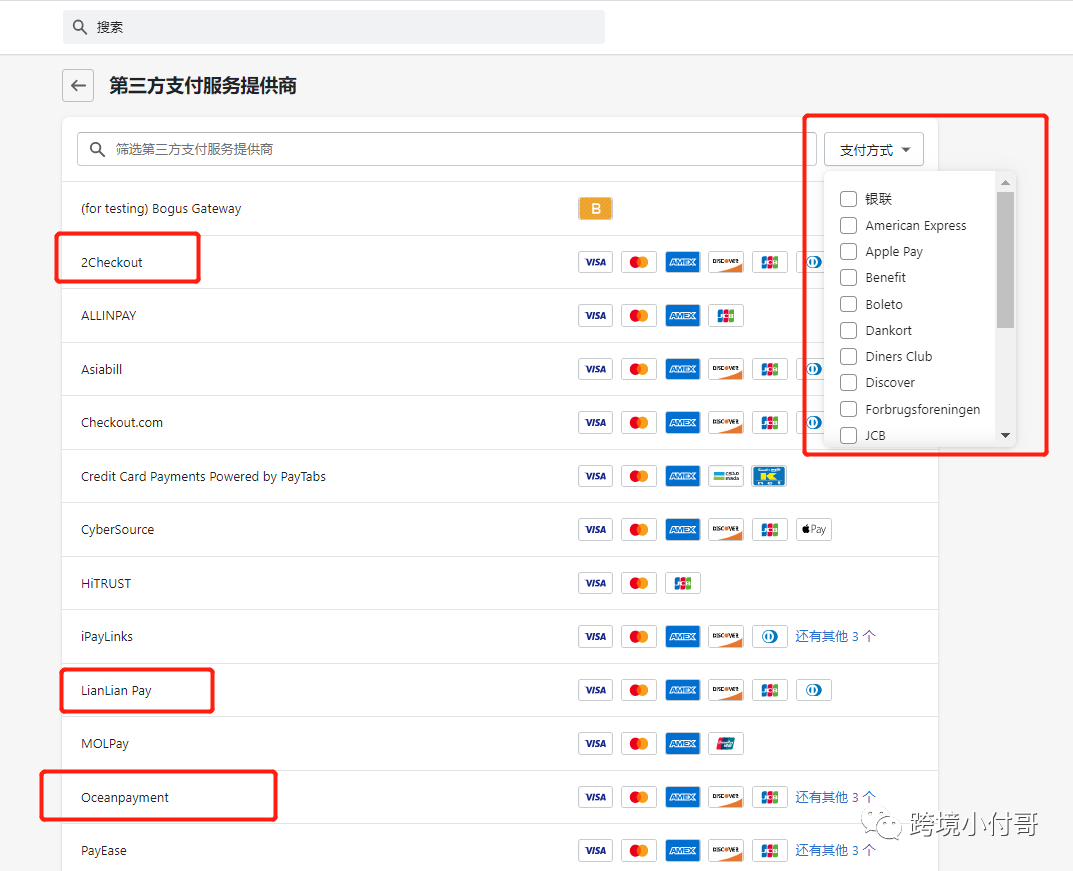Click the search magnifier icon in the top bar

click(x=79, y=27)
